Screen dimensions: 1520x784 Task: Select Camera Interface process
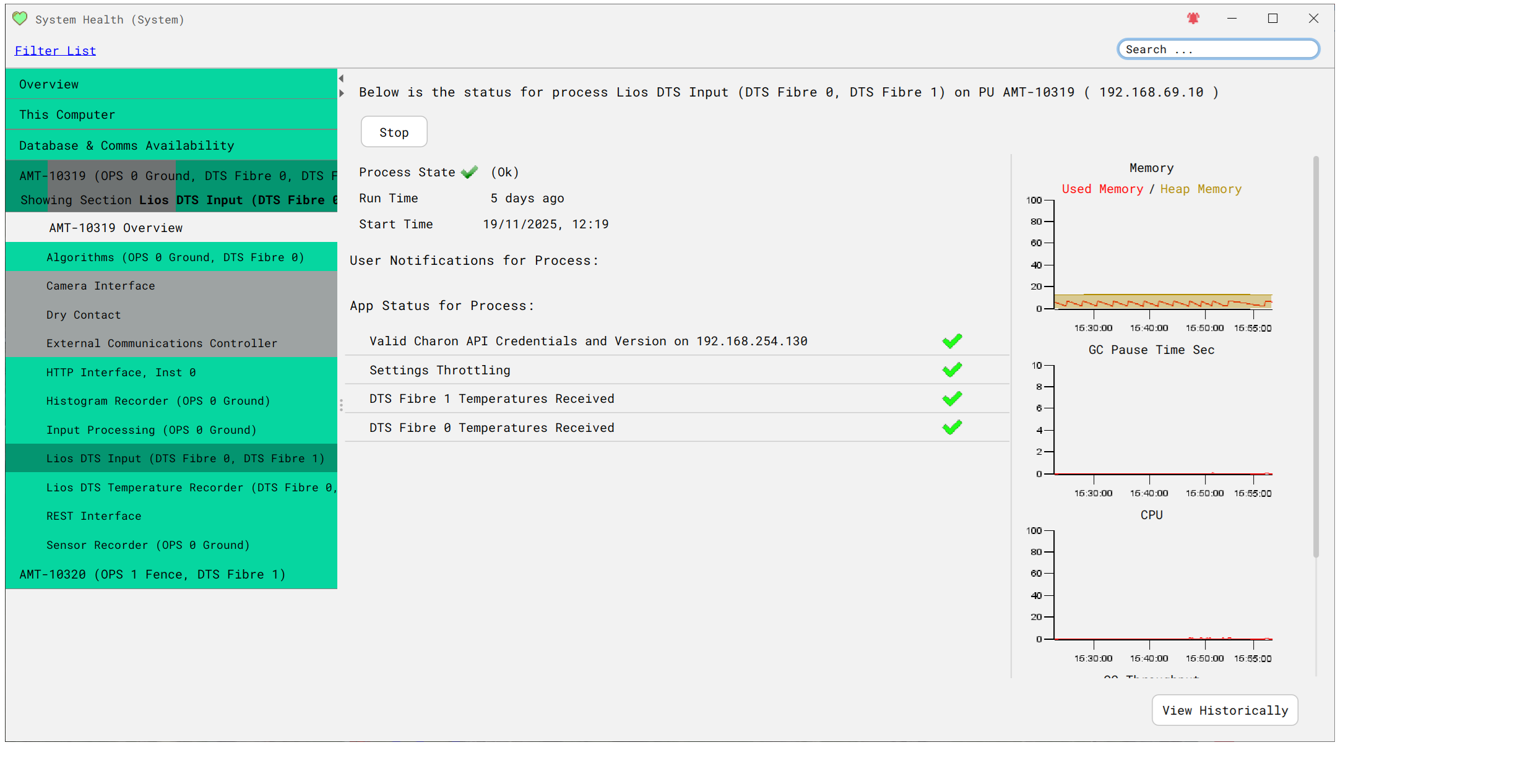100,286
